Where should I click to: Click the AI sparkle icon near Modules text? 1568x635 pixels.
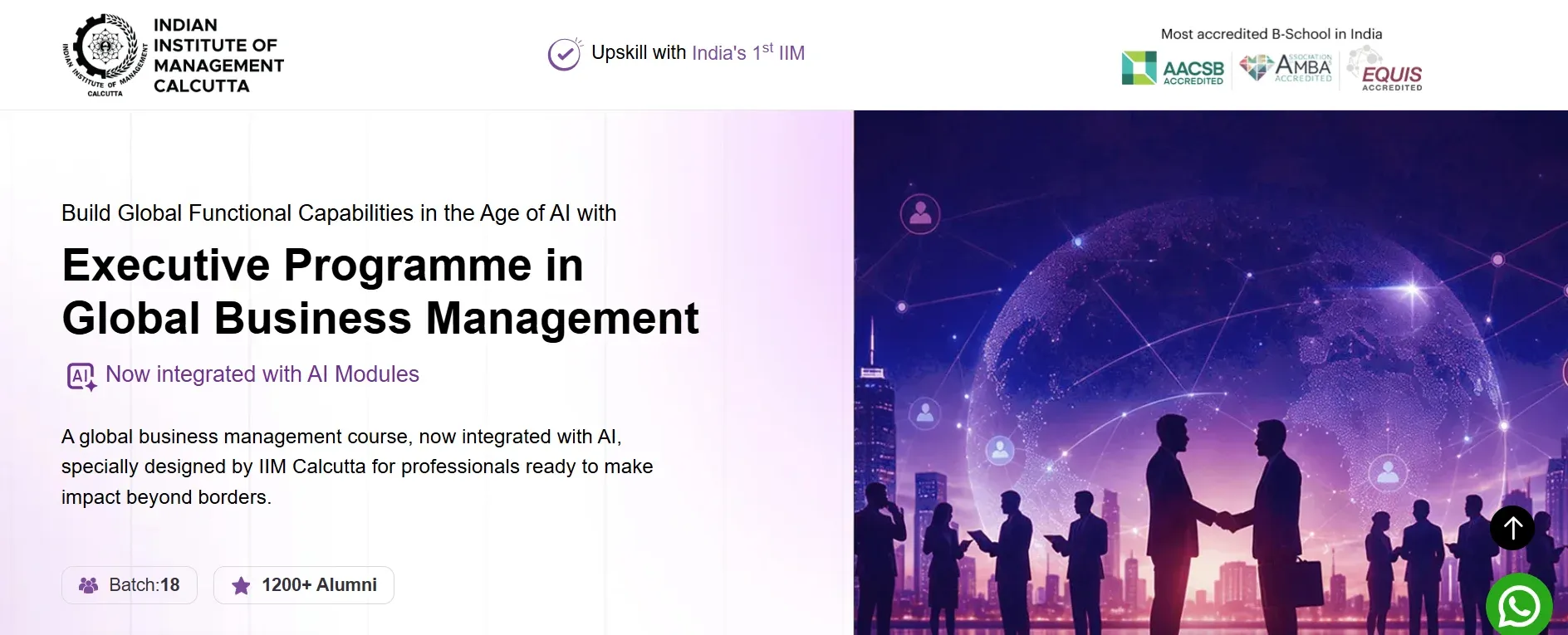[x=81, y=376]
